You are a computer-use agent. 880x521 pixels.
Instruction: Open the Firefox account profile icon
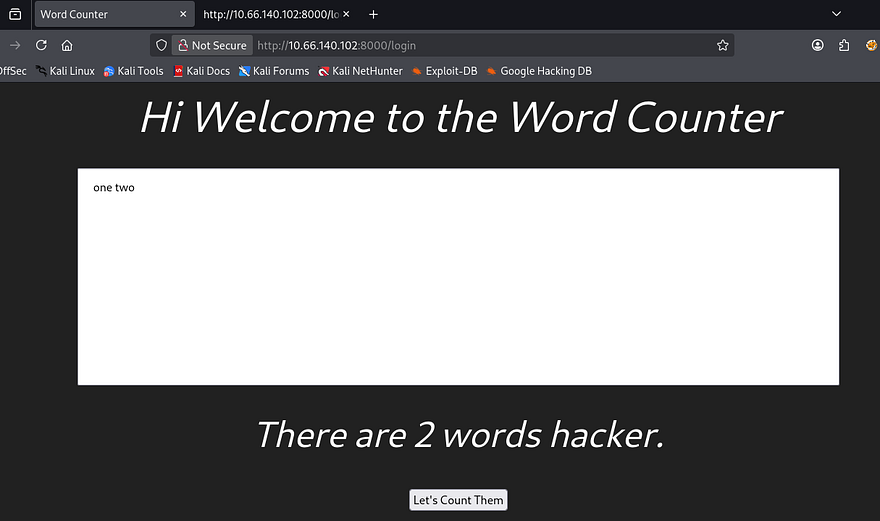click(818, 45)
